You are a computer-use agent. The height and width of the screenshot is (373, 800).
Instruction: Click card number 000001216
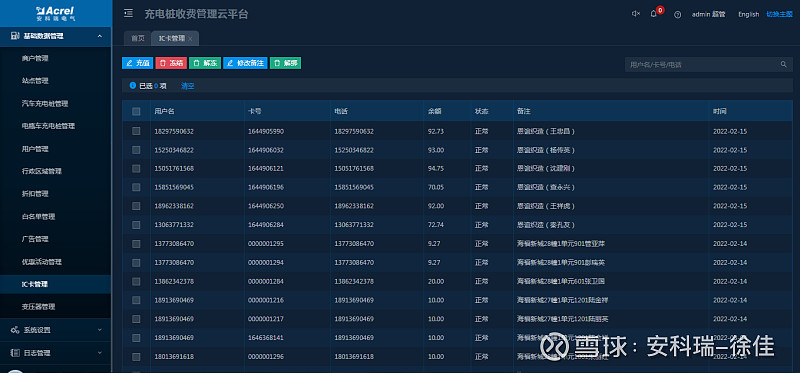point(266,300)
